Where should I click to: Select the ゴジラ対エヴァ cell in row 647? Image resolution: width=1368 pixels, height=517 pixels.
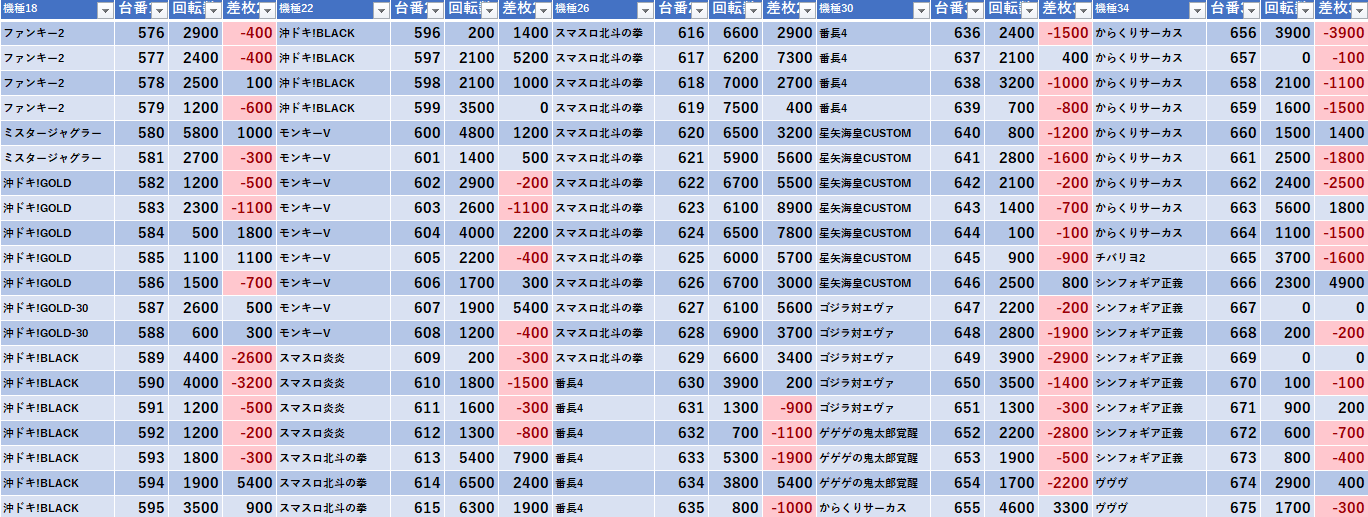click(872, 308)
